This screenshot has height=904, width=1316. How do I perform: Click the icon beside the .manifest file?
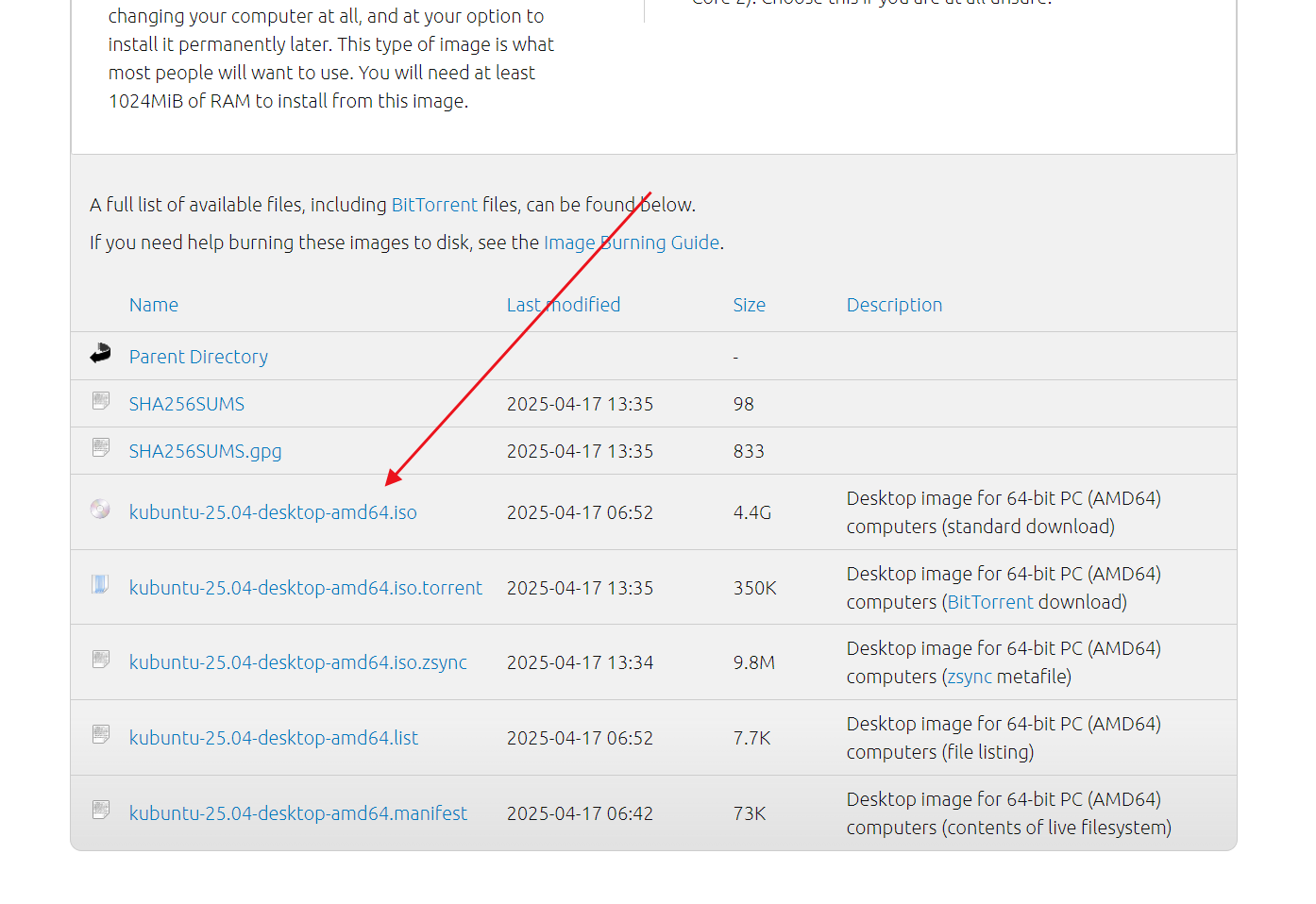101,810
